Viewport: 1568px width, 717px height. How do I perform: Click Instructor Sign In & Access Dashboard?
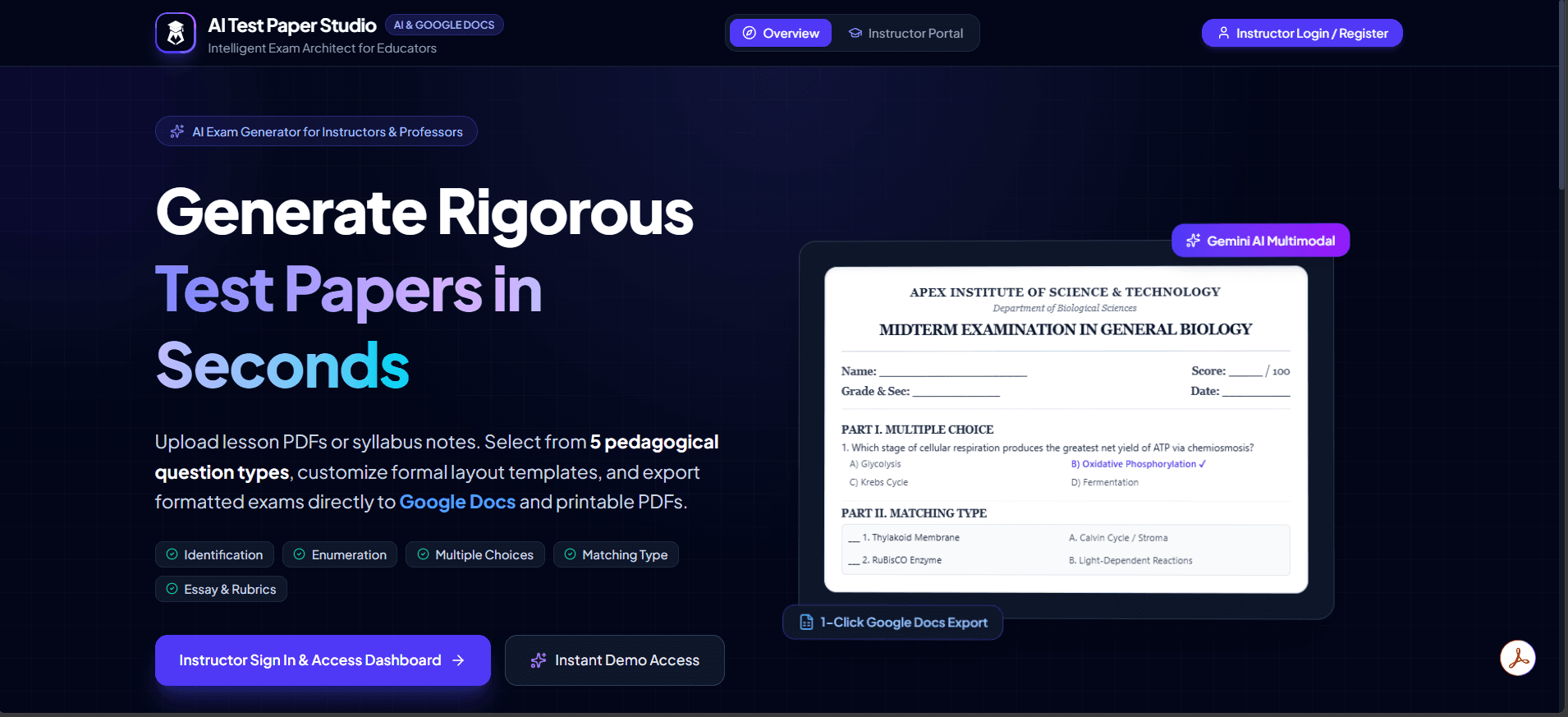click(x=323, y=660)
